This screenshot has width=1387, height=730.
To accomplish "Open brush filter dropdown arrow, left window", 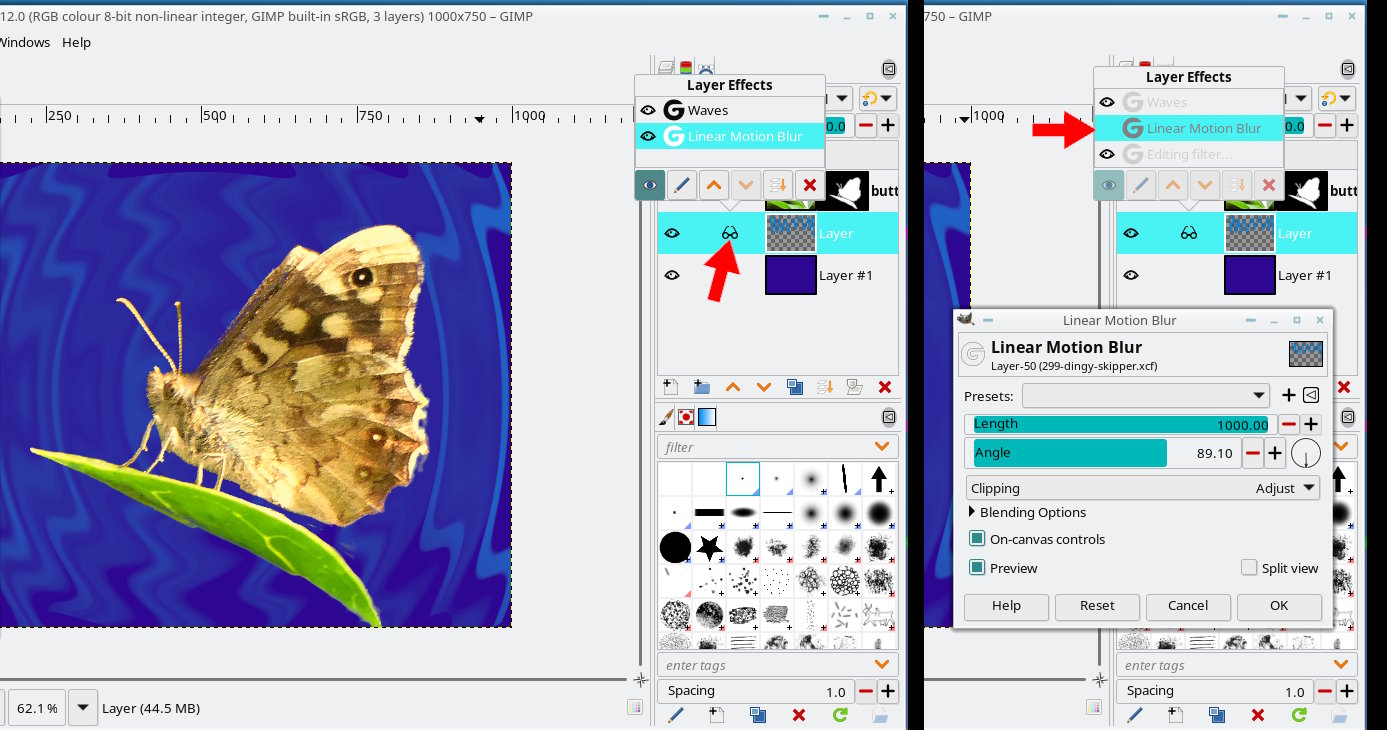I will (882, 447).
